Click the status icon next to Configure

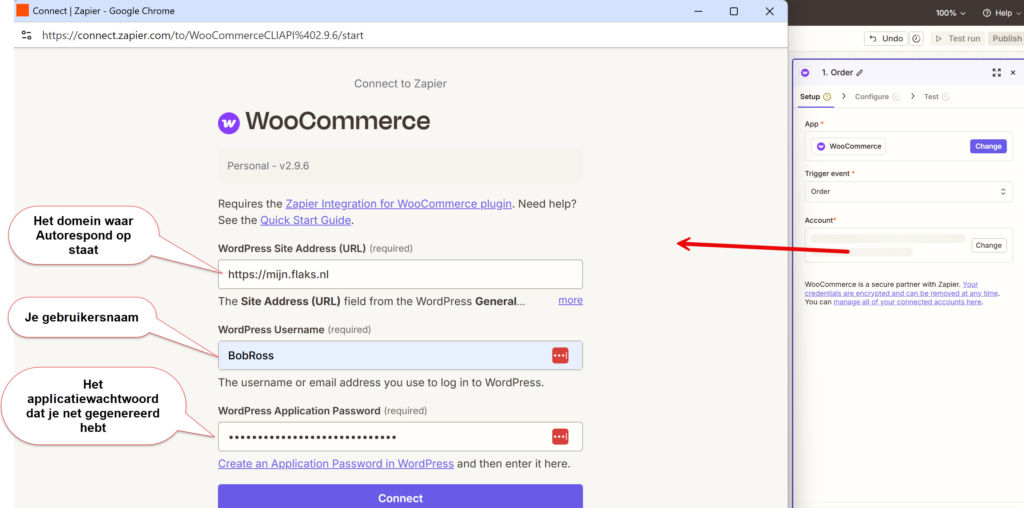tap(896, 97)
